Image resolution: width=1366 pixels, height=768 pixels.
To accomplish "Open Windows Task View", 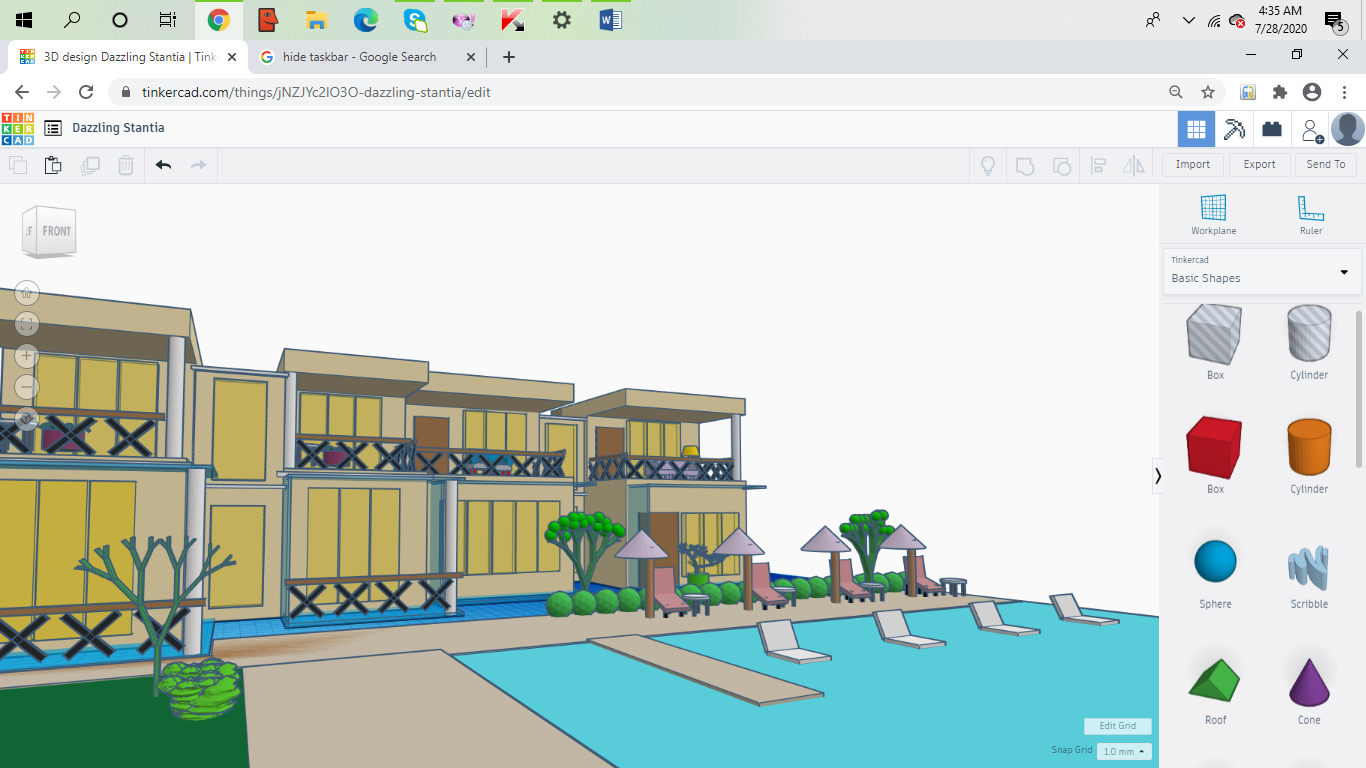I will (x=167, y=20).
